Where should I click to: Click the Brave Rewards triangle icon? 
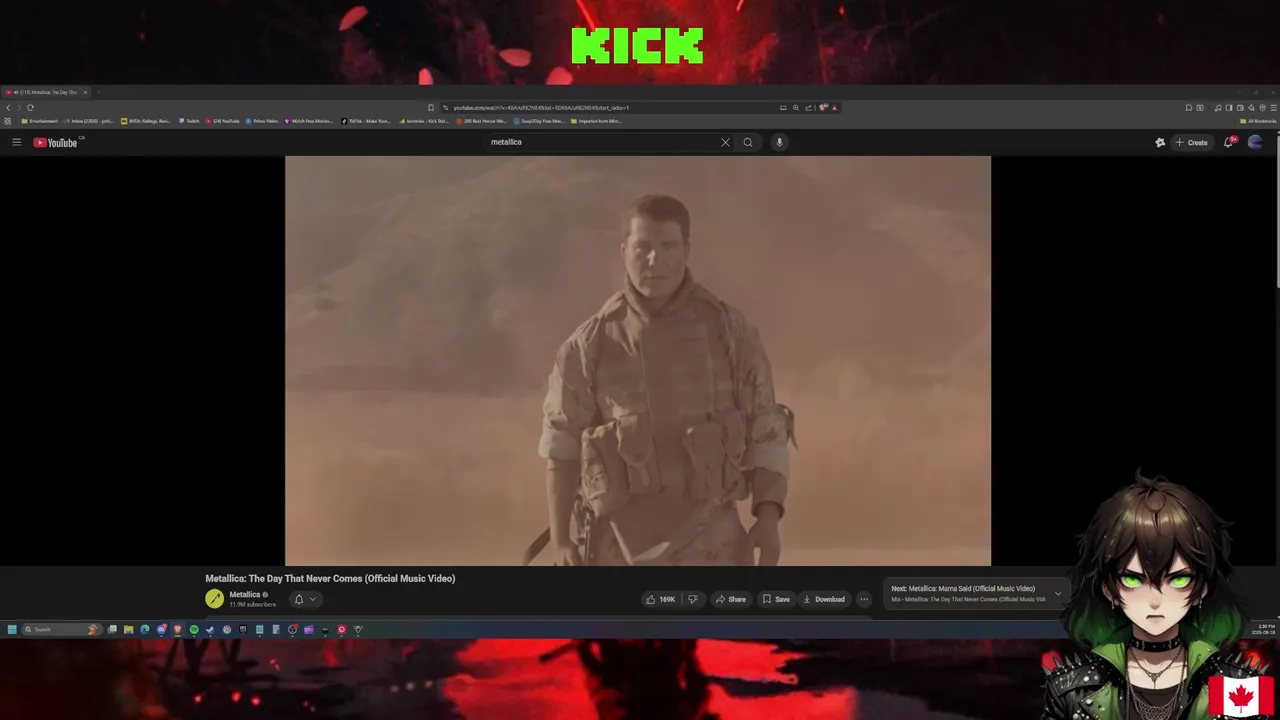(x=835, y=107)
